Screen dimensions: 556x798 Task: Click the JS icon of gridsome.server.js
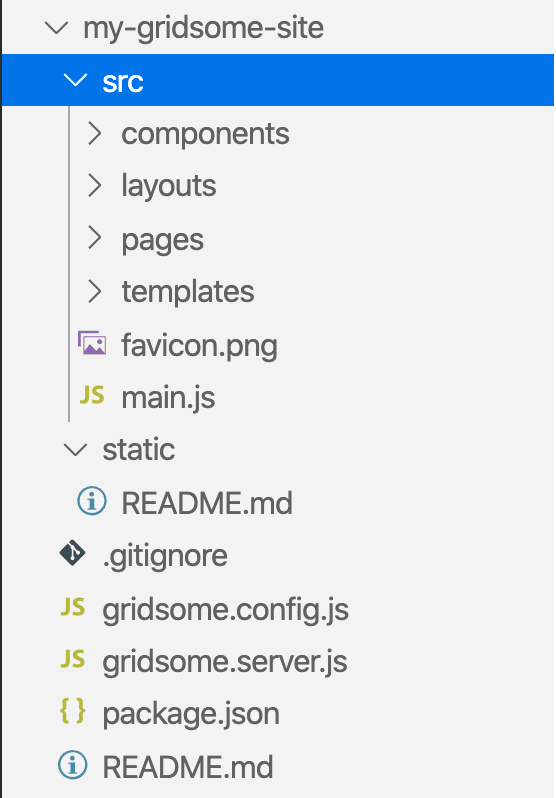pos(73,659)
